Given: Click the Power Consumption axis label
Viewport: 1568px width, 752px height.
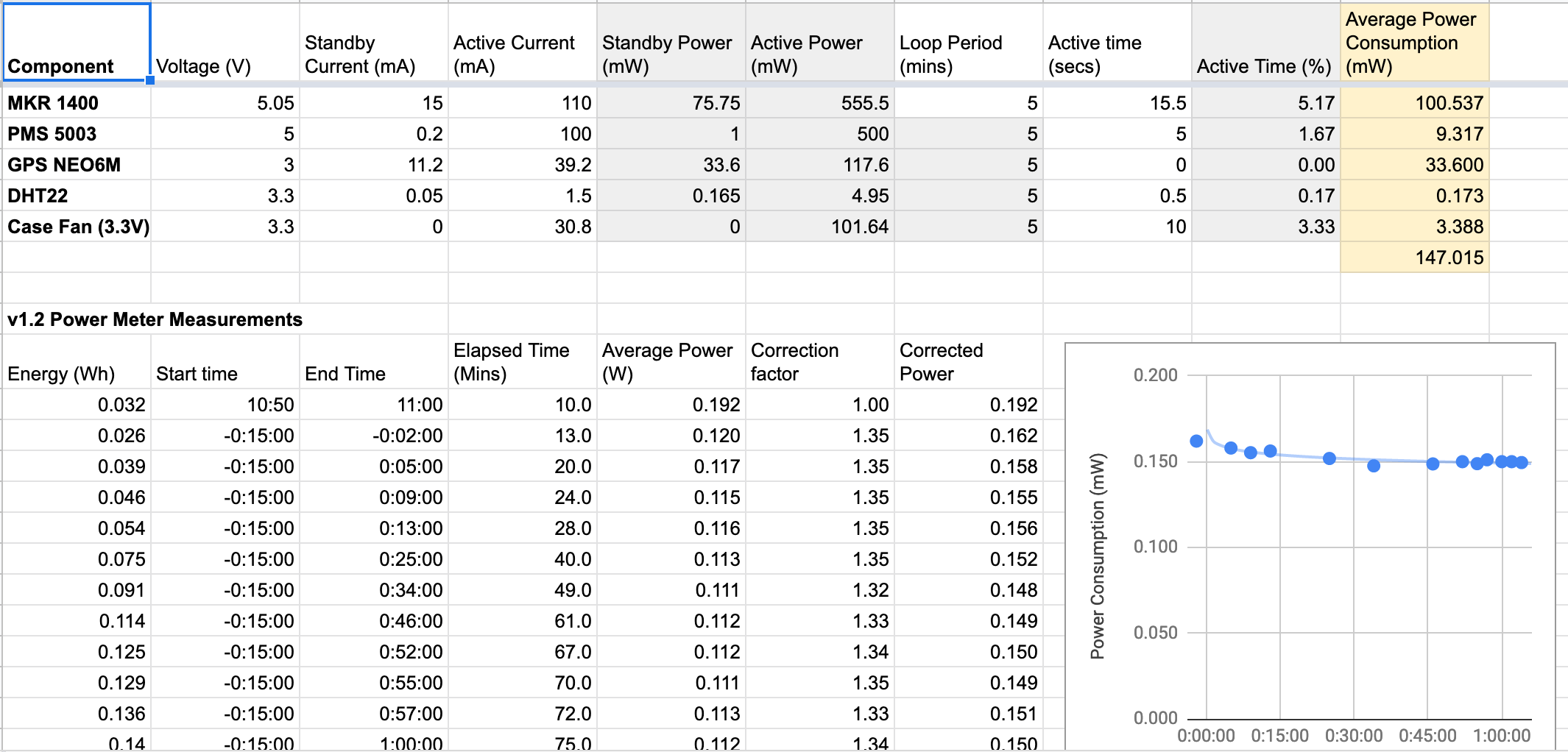Looking at the screenshot, I should (x=1098, y=556).
